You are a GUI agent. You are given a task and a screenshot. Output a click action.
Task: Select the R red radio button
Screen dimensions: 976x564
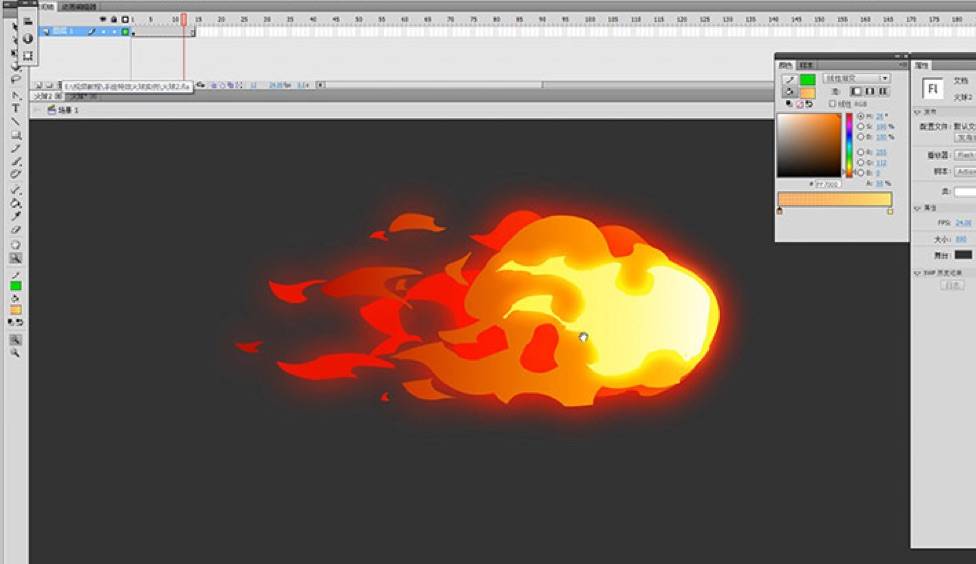[x=861, y=153]
